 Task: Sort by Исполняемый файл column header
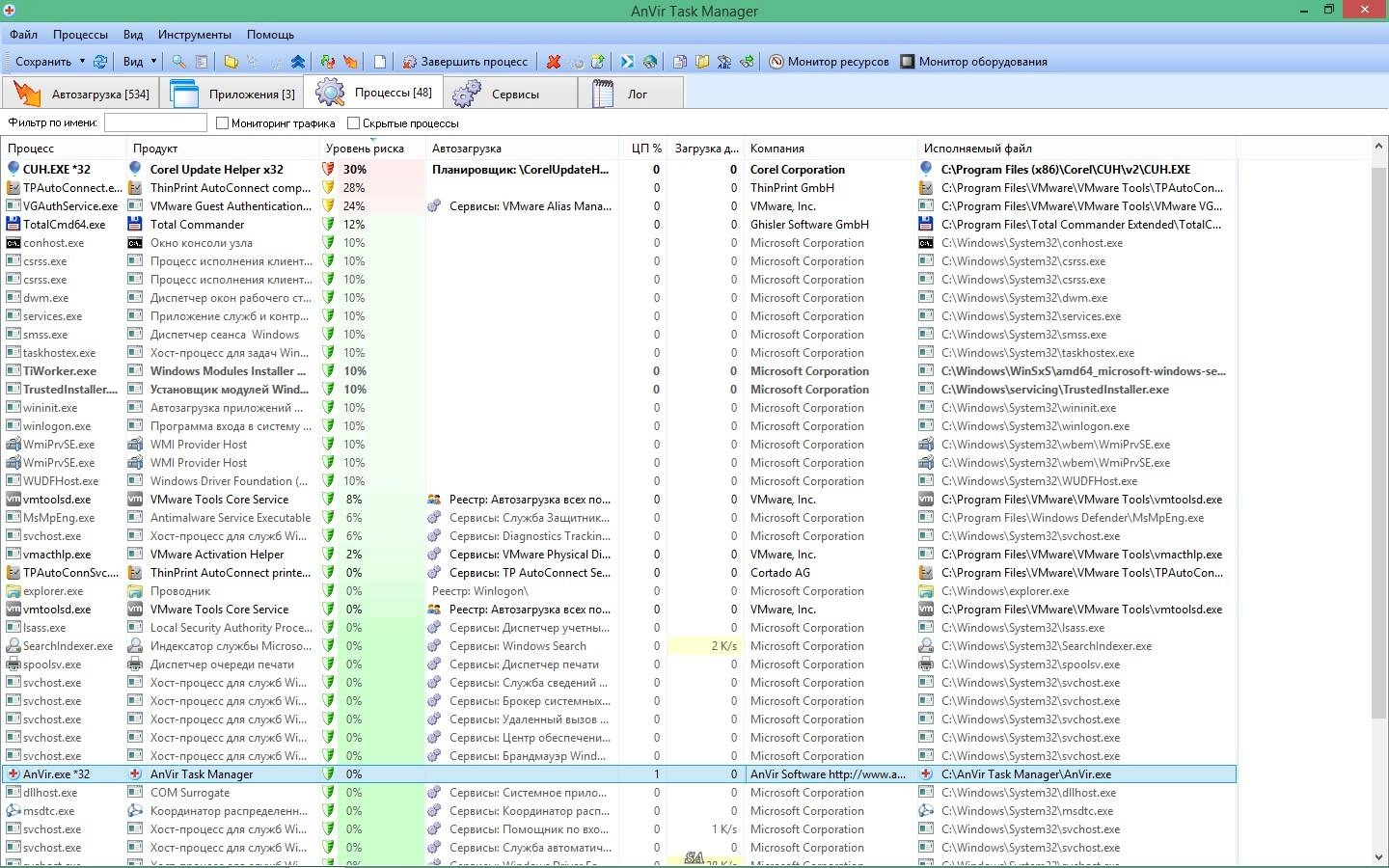click(x=1076, y=149)
